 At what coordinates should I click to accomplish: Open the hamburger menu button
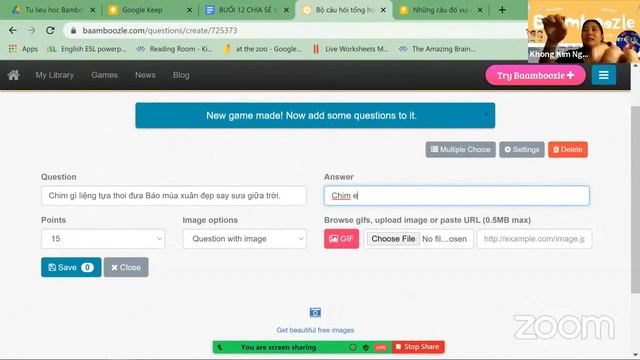pyautogui.click(x=604, y=75)
